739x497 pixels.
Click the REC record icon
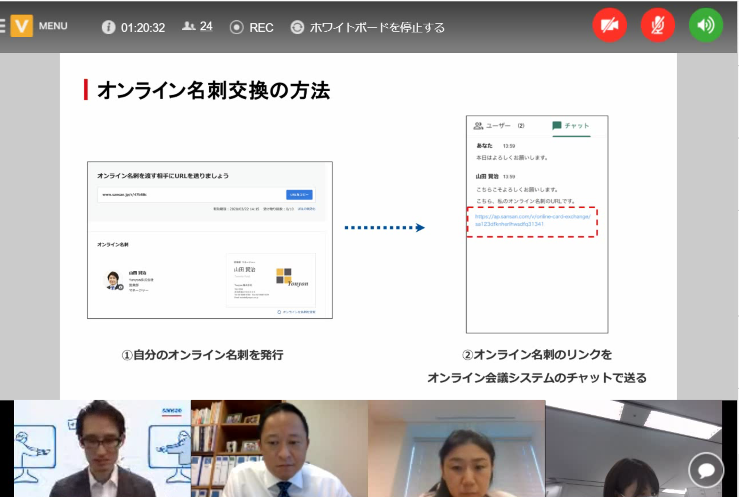(x=236, y=27)
